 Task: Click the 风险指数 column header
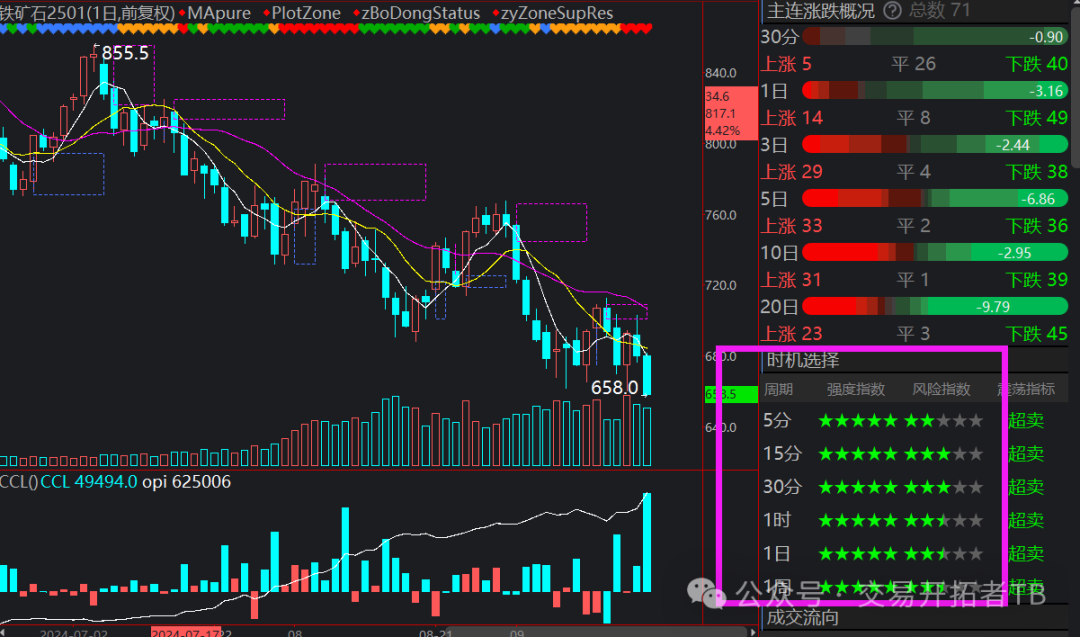tap(942, 389)
